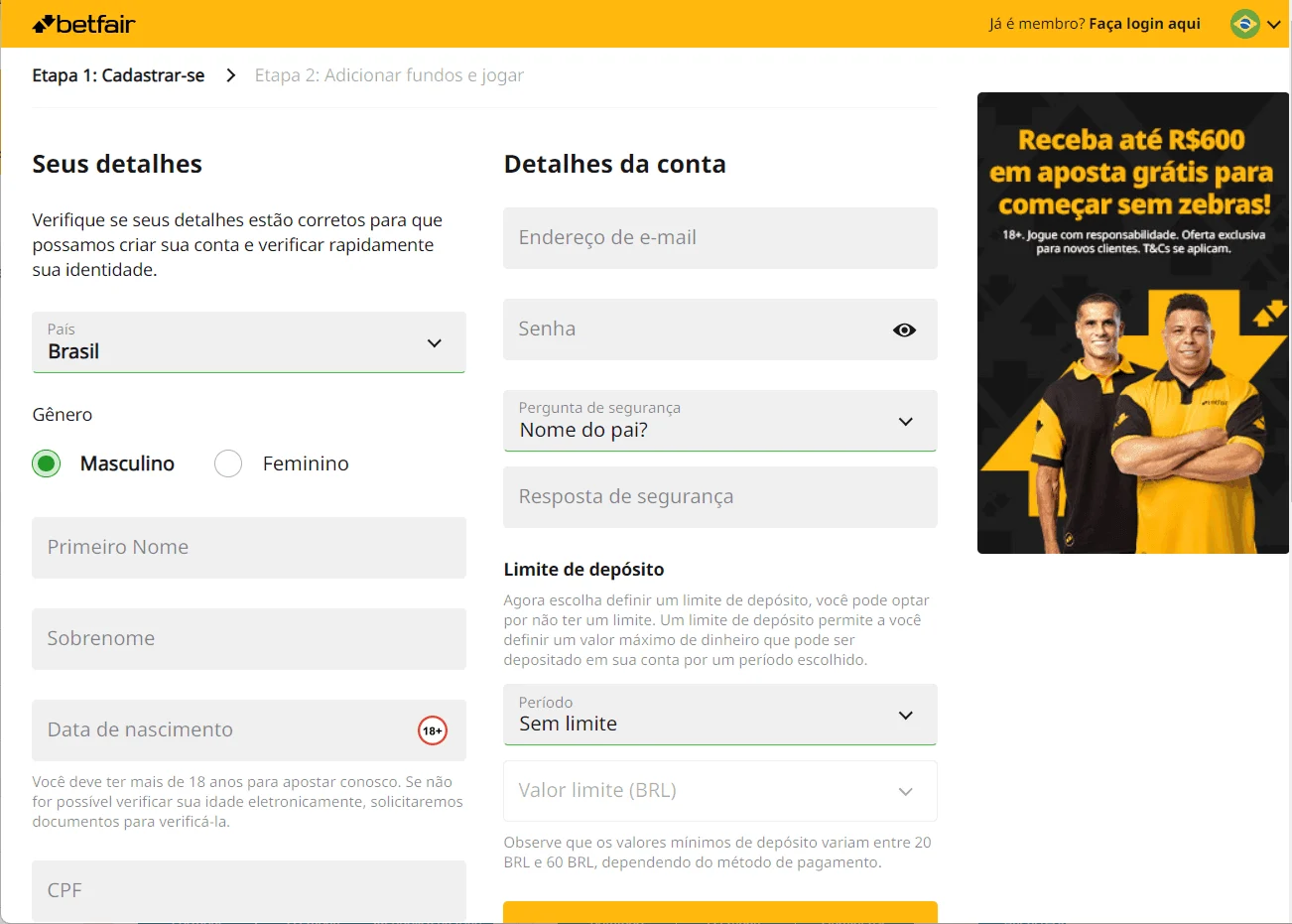Click the Limite de depósito heading
1292x924 pixels.
tap(583, 569)
